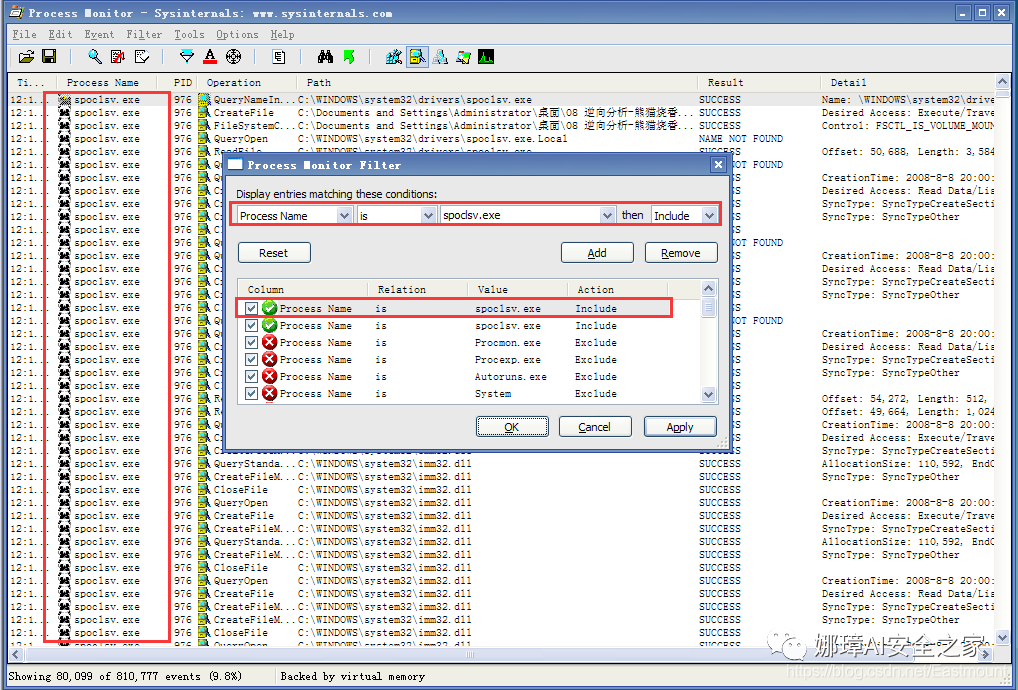Image resolution: width=1018 pixels, height=690 pixels.
Task: Toggle Capture with the magnifier toolbar icon
Action: [x=95, y=57]
